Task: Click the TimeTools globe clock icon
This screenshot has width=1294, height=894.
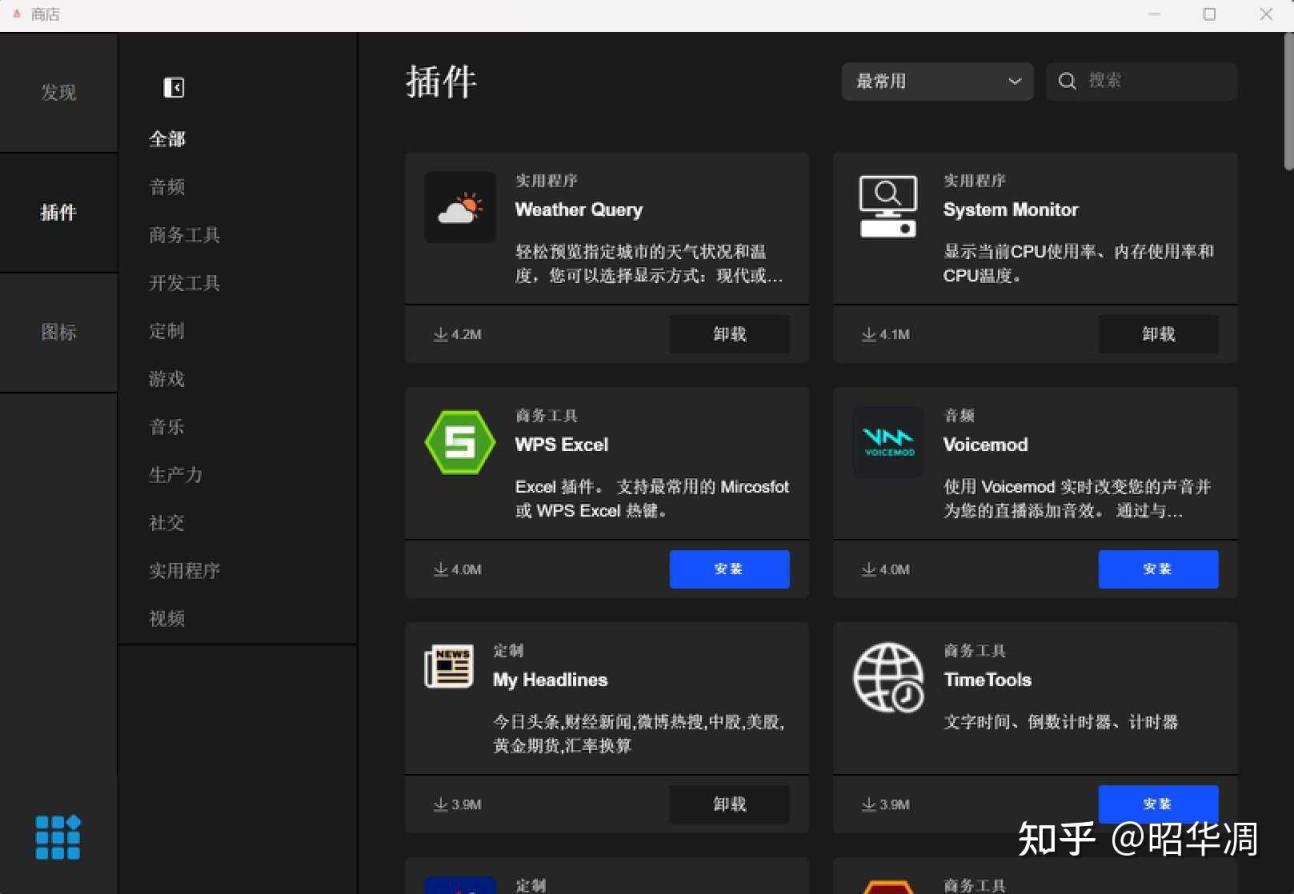Action: [888, 677]
